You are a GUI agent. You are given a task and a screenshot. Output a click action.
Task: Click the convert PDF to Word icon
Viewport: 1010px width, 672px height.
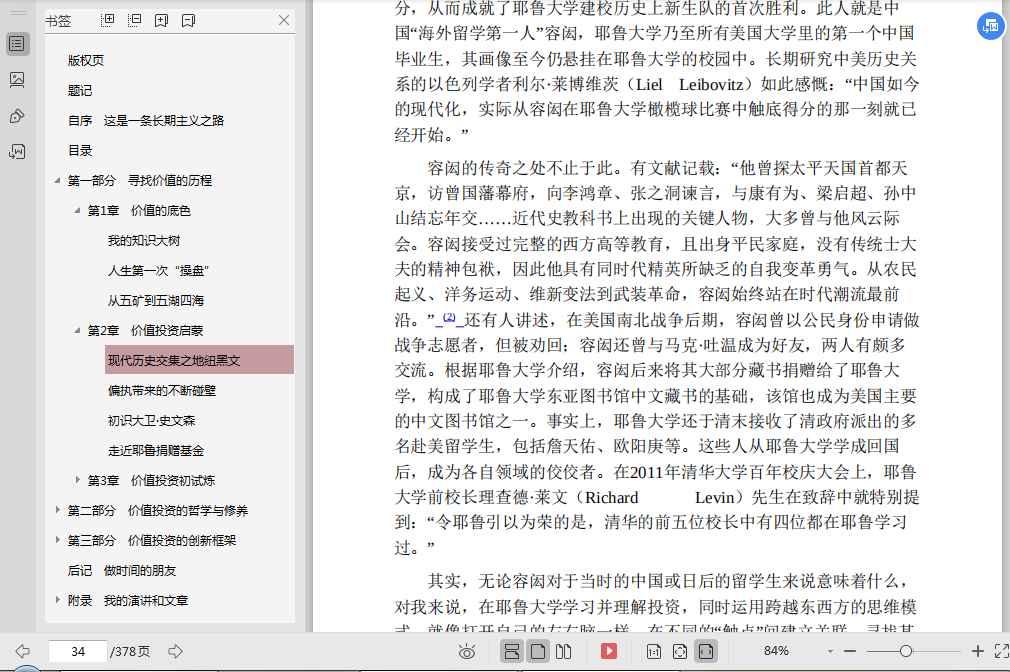17,152
